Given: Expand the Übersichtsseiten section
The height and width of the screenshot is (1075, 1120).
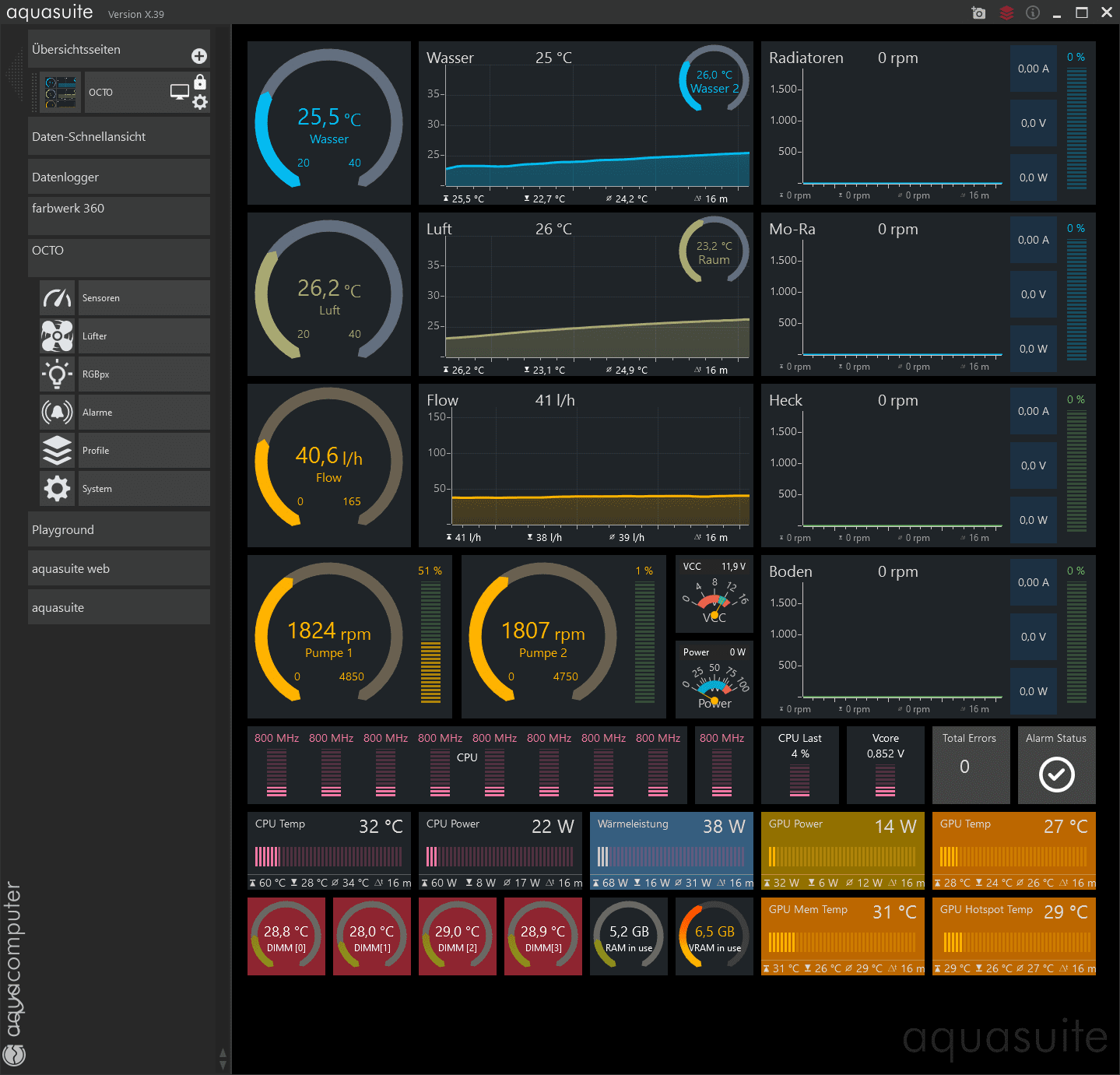Looking at the screenshot, I should coord(119,49).
